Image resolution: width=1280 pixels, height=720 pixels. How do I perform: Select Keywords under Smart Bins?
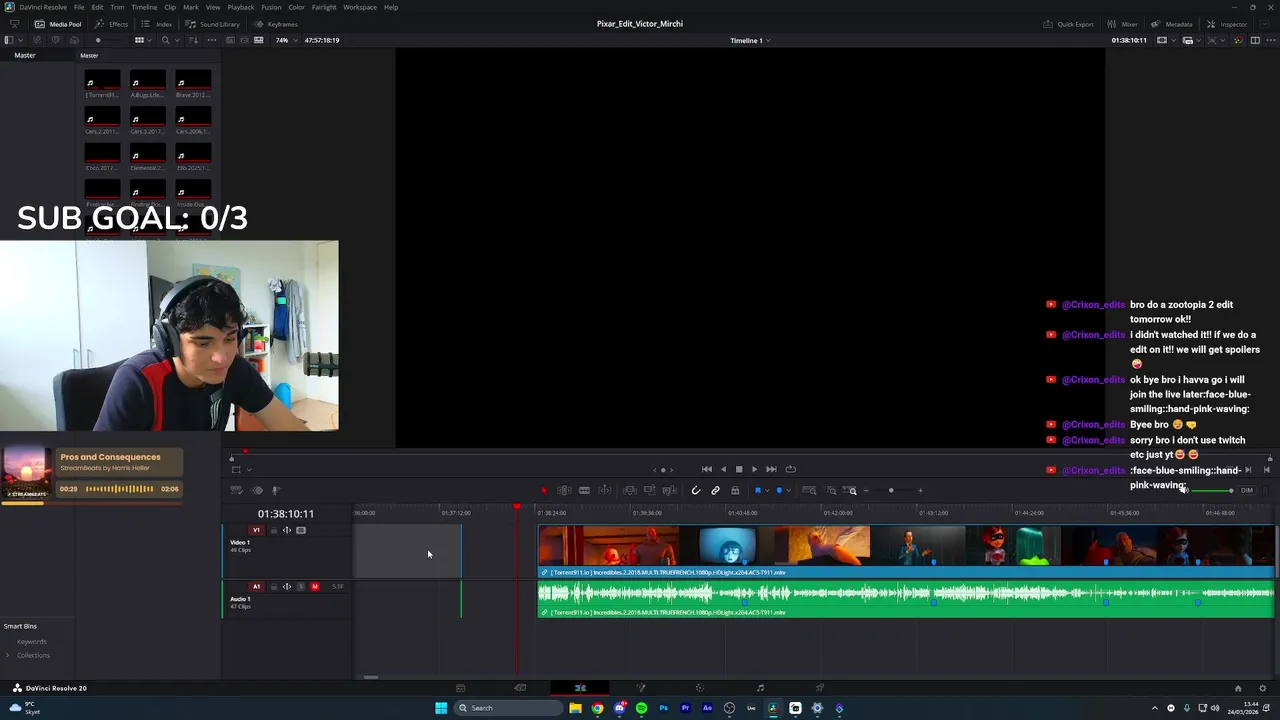31,641
